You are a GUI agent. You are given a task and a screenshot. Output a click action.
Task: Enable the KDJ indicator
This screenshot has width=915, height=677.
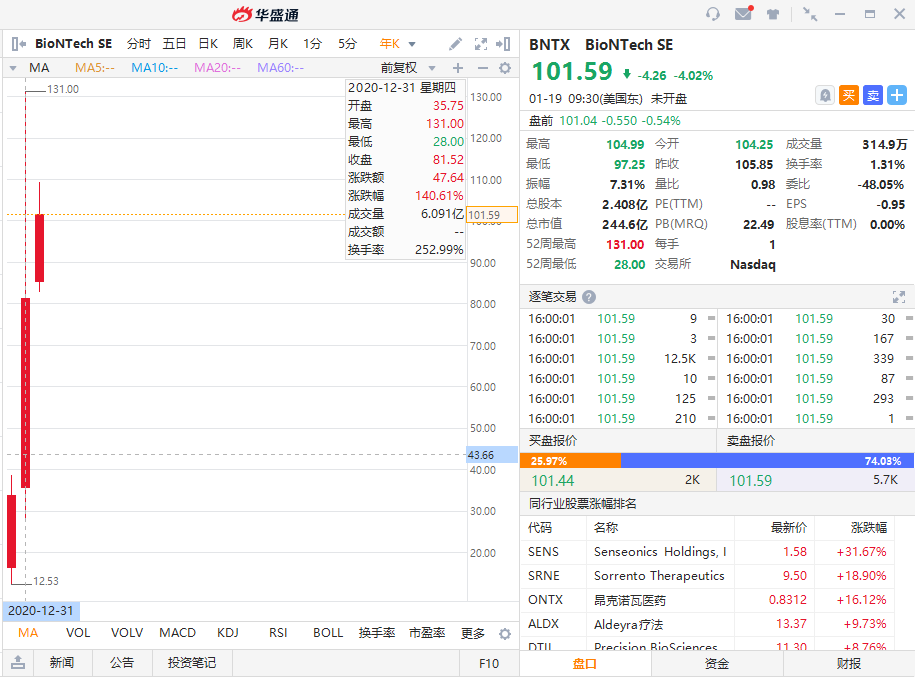tap(228, 633)
